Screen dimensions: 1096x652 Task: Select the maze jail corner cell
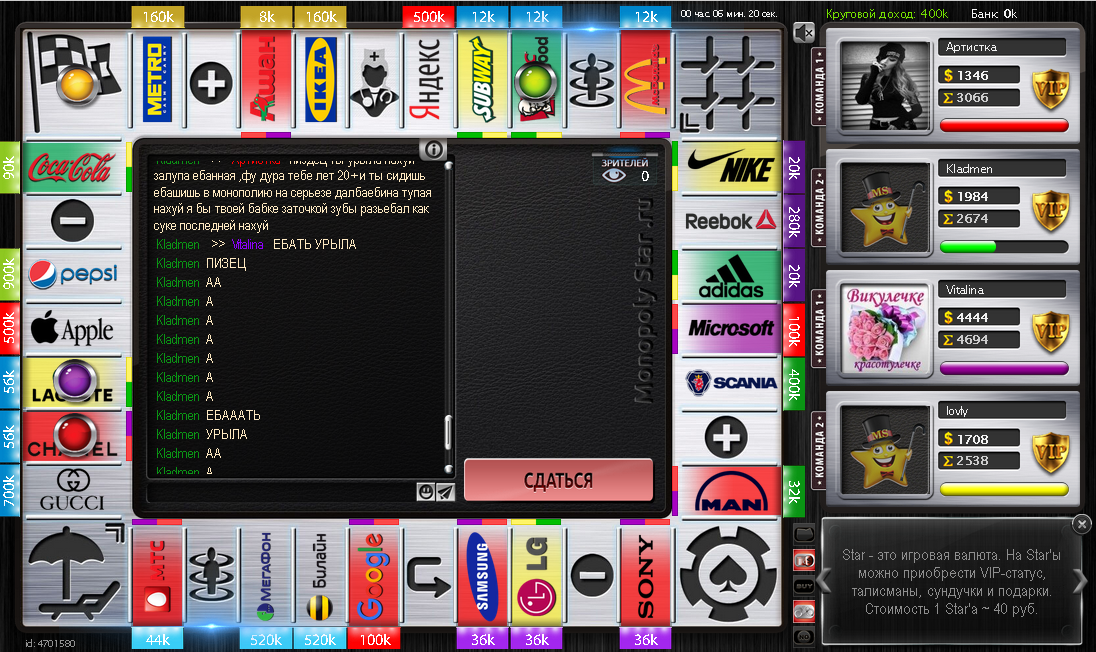[728, 82]
